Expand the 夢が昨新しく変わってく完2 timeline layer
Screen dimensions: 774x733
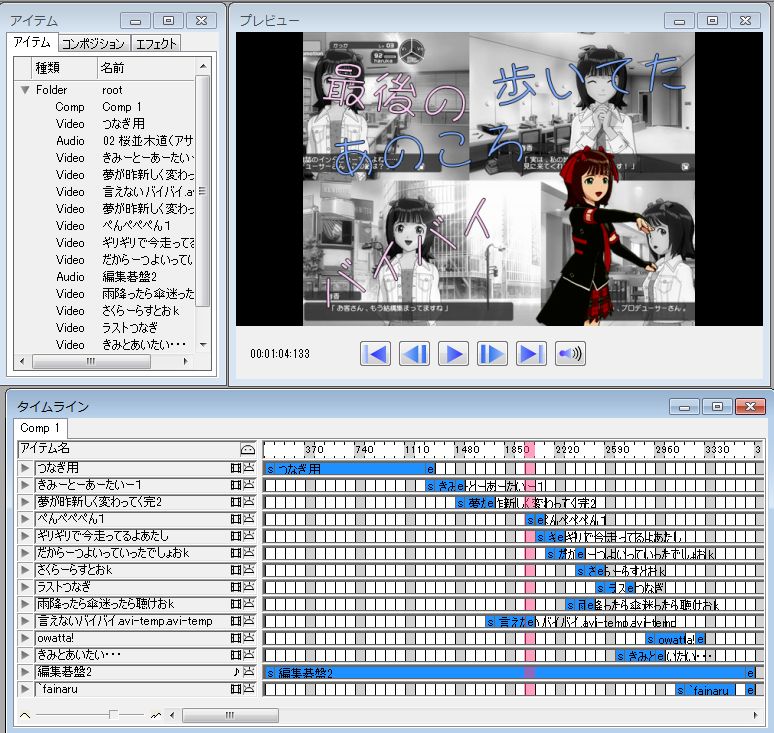coord(25,502)
